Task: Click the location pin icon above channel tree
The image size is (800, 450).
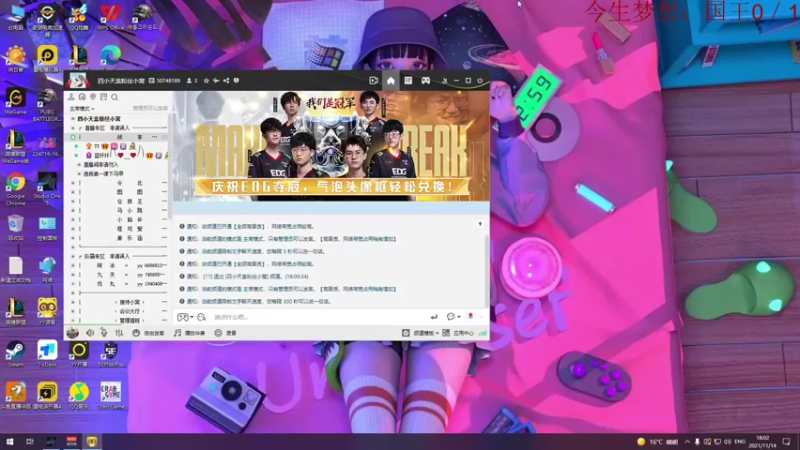Action: [x=93, y=97]
